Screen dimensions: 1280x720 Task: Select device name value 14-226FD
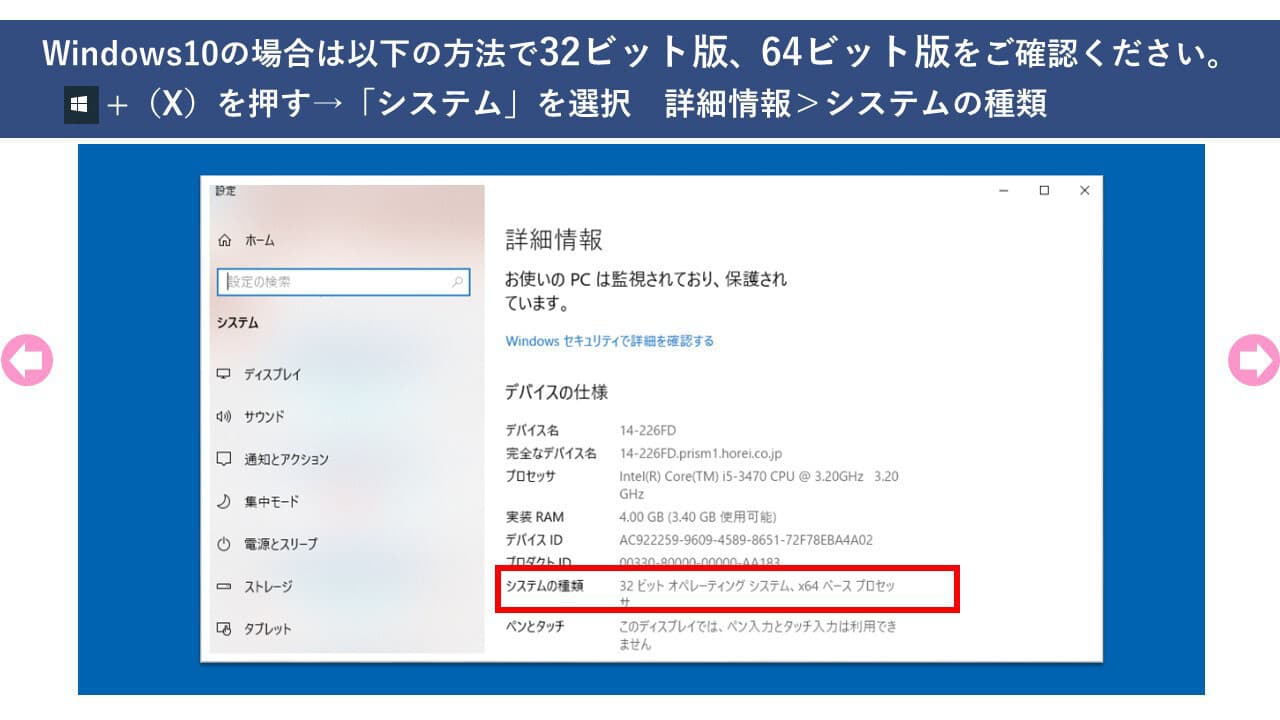pos(648,431)
